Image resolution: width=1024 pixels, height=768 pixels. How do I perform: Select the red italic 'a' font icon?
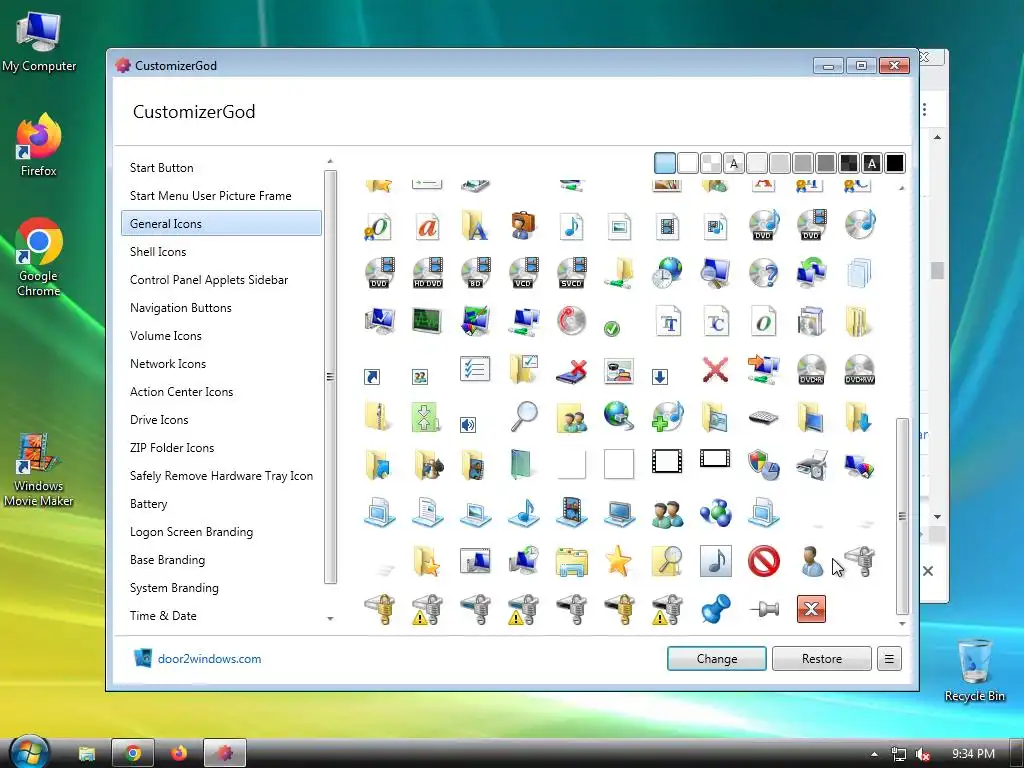click(x=427, y=226)
